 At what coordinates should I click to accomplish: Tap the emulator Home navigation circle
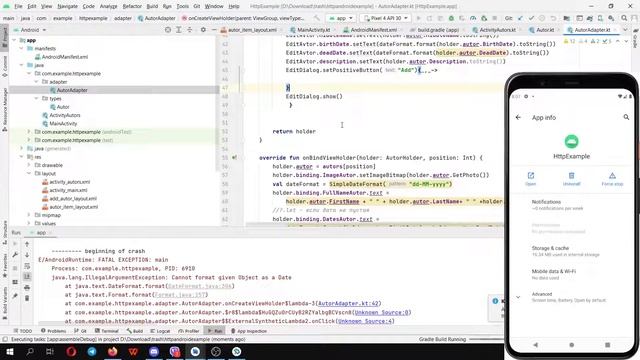pos(571,345)
